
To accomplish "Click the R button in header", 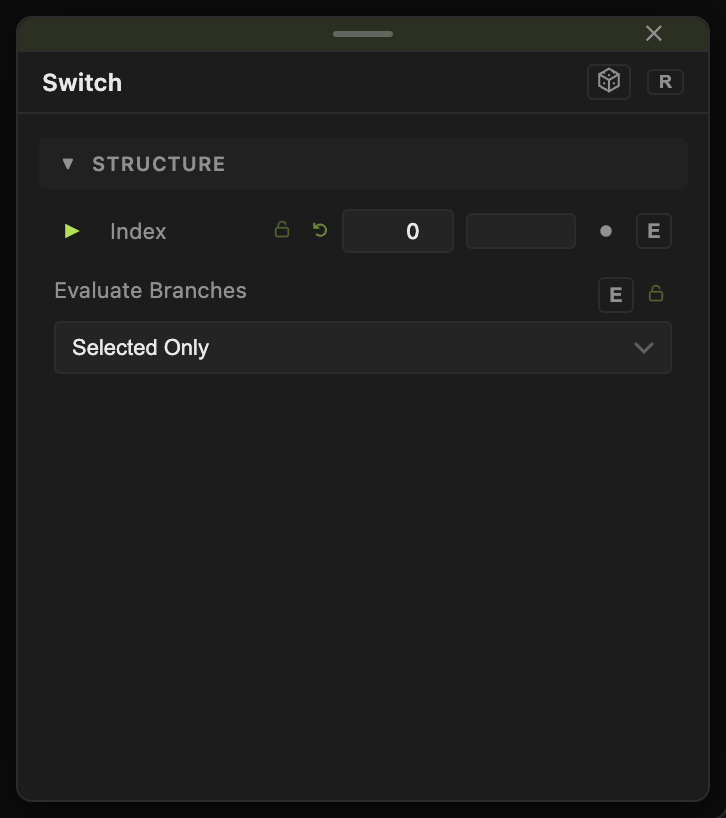I will point(665,82).
